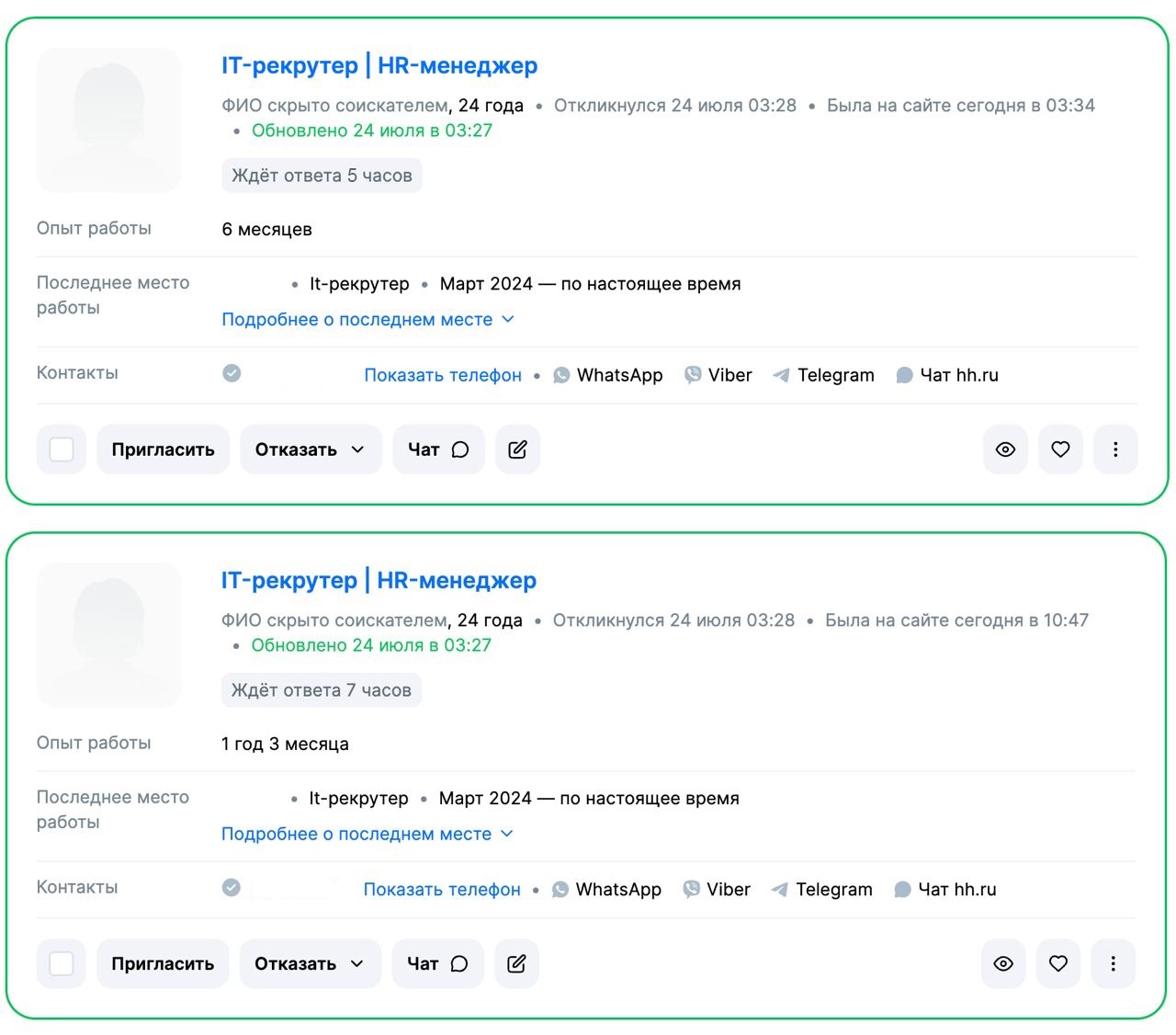Open three-dot more menu in first card
This screenshot has width=1176, height=1035.
pos(1115,449)
